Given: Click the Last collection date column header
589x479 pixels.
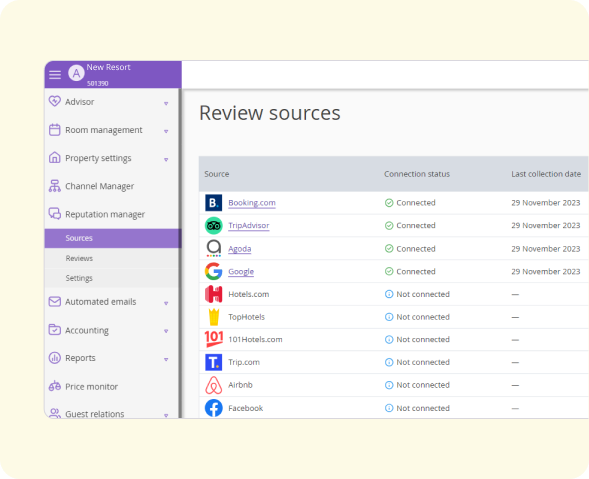Looking at the screenshot, I should pyautogui.click(x=546, y=174).
